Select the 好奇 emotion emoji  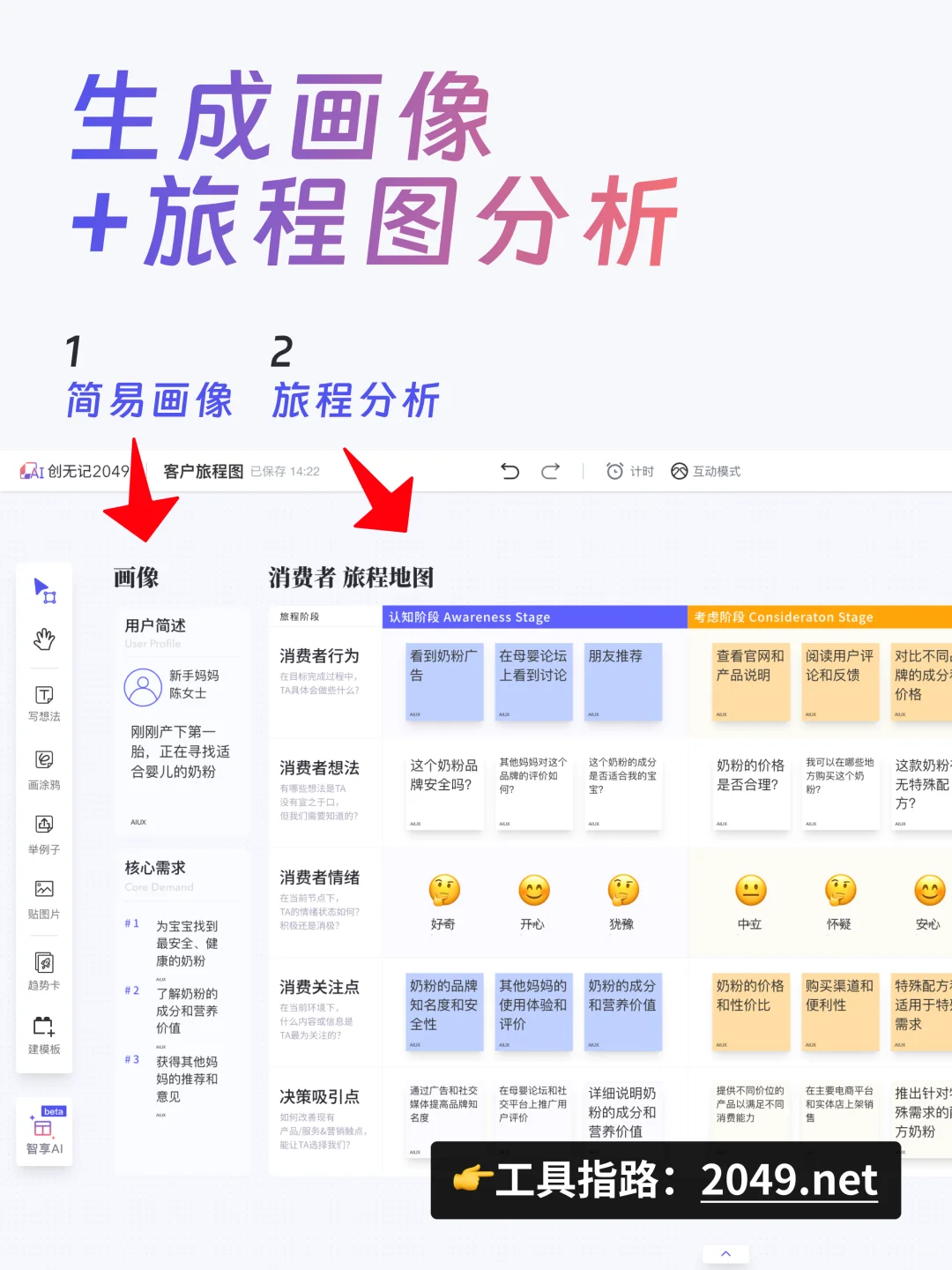444,891
